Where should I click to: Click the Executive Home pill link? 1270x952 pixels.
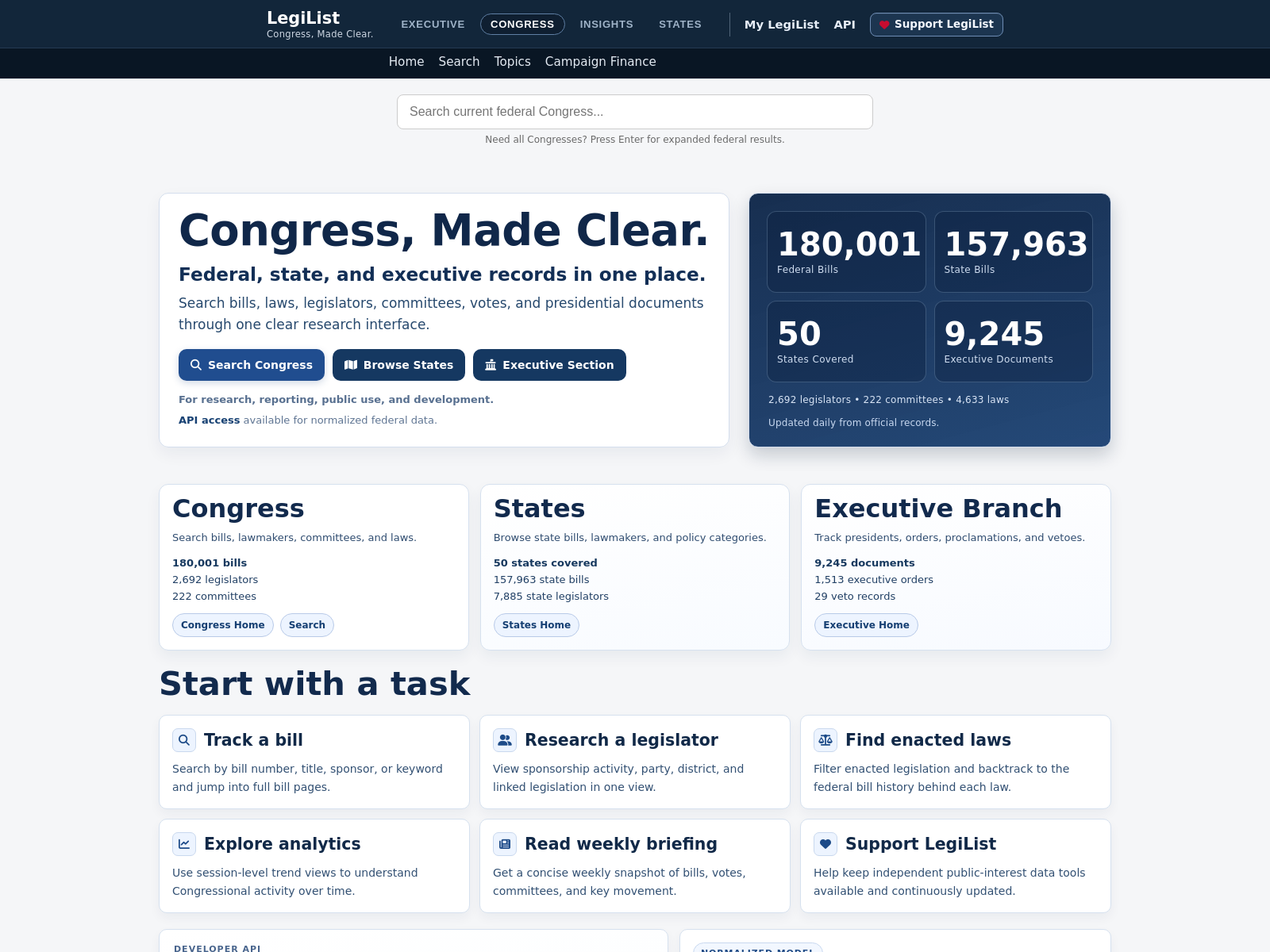866,625
